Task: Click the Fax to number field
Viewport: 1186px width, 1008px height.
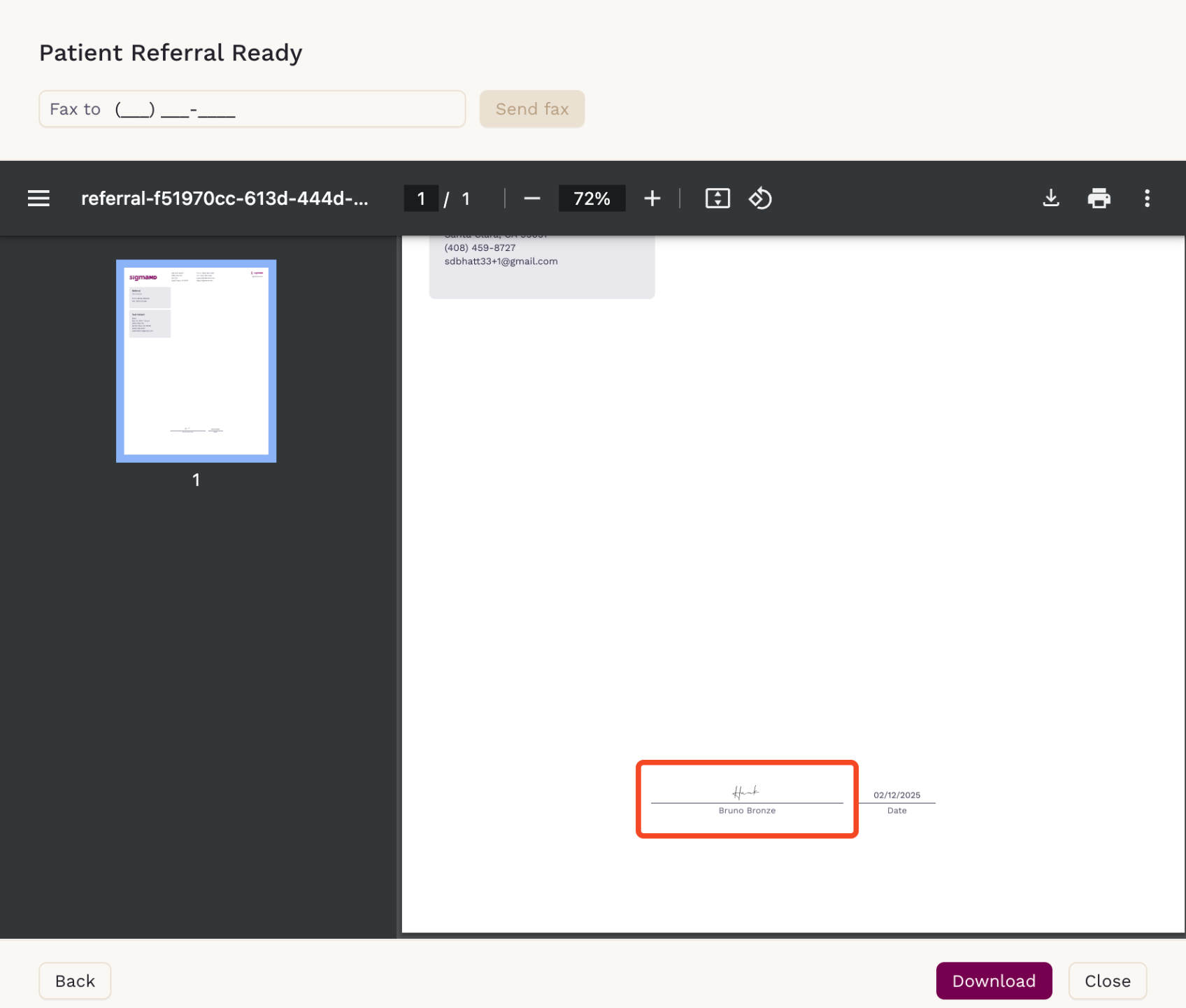Action: click(252, 109)
